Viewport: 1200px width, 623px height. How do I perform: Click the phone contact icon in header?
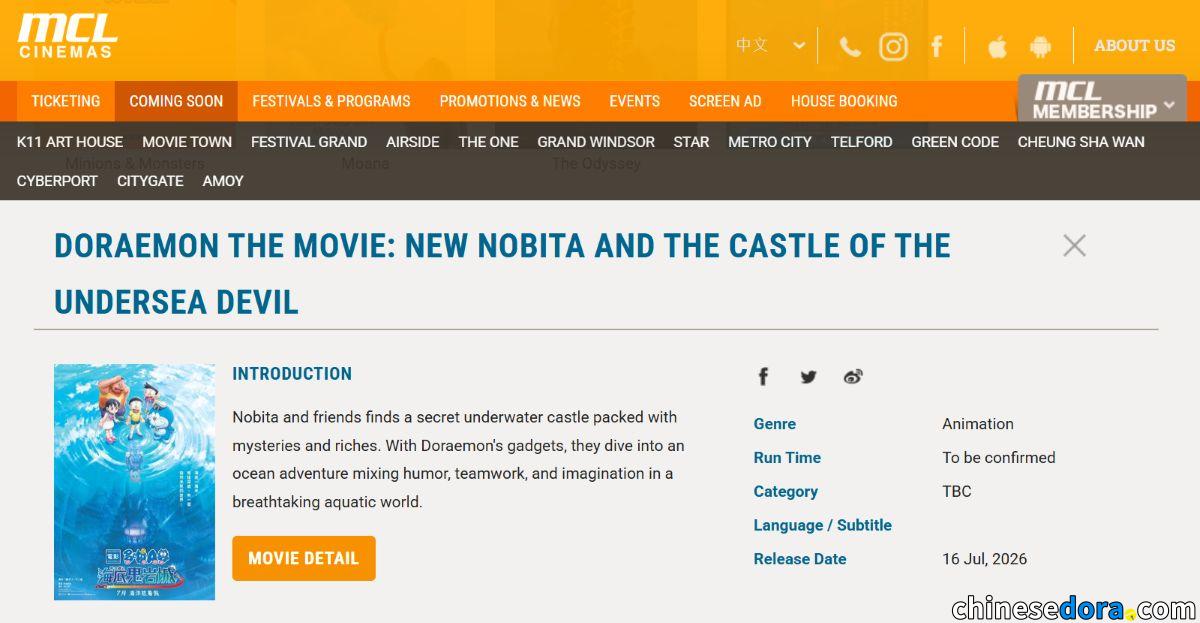[x=850, y=47]
